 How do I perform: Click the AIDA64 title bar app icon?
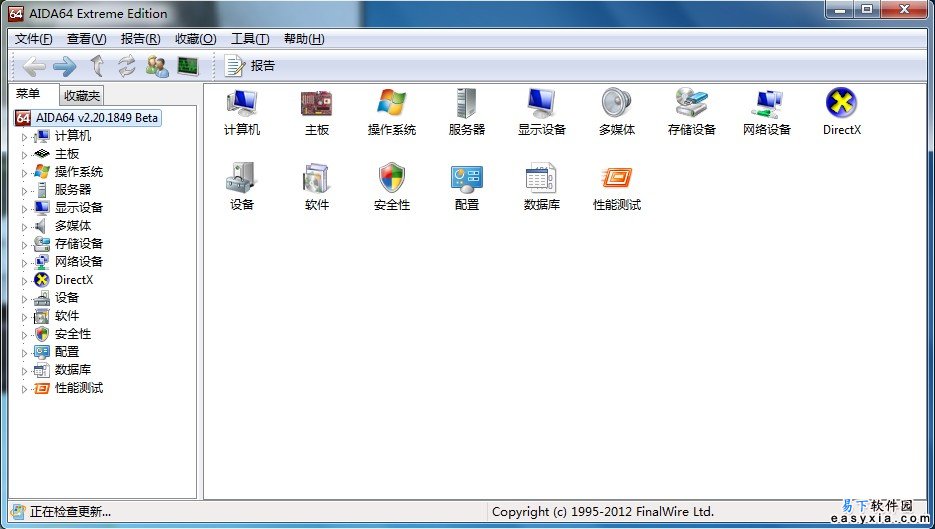click(x=16, y=13)
